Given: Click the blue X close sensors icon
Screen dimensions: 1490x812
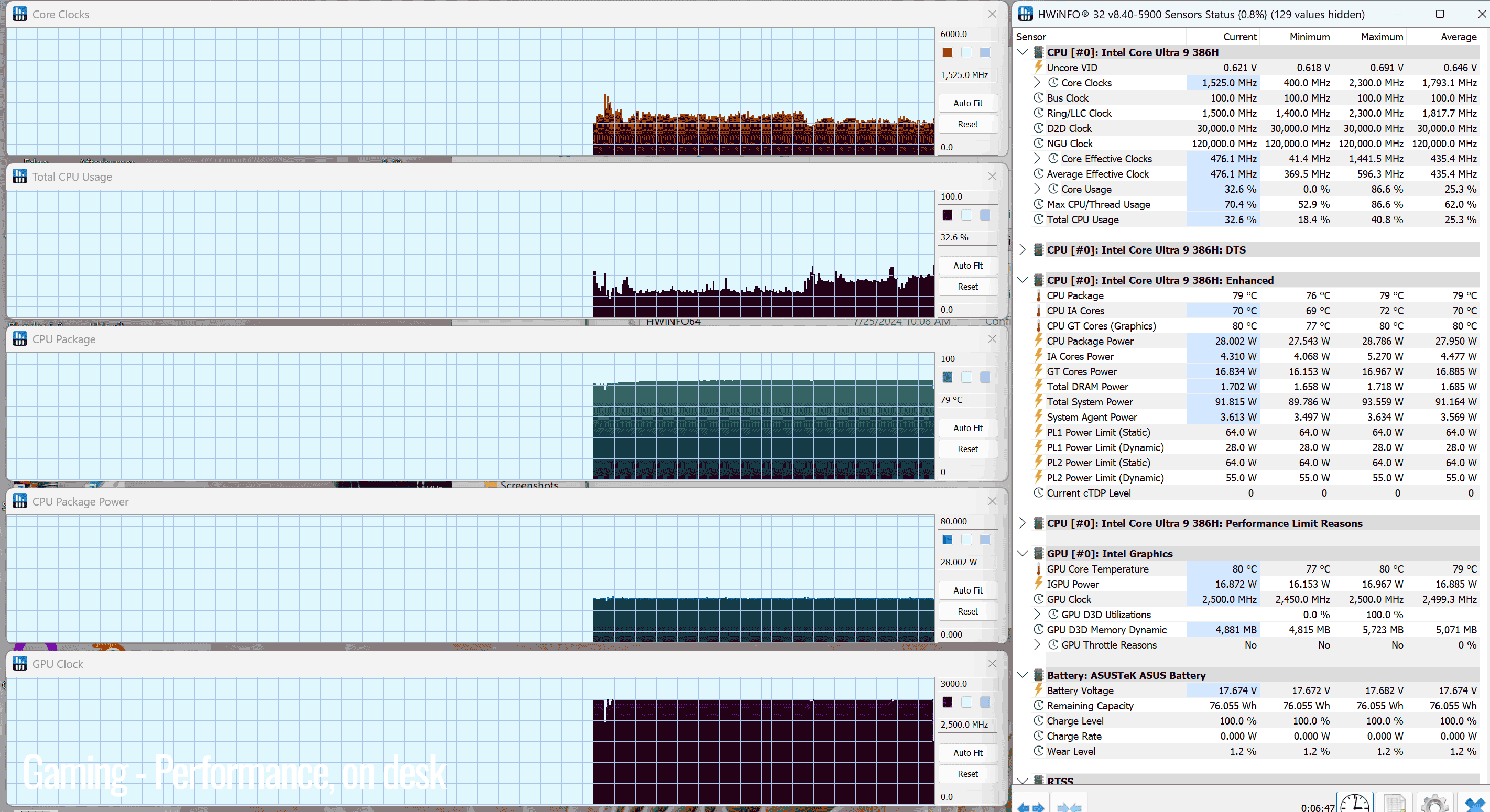Looking at the screenshot, I should pyautogui.click(x=1474, y=803).
